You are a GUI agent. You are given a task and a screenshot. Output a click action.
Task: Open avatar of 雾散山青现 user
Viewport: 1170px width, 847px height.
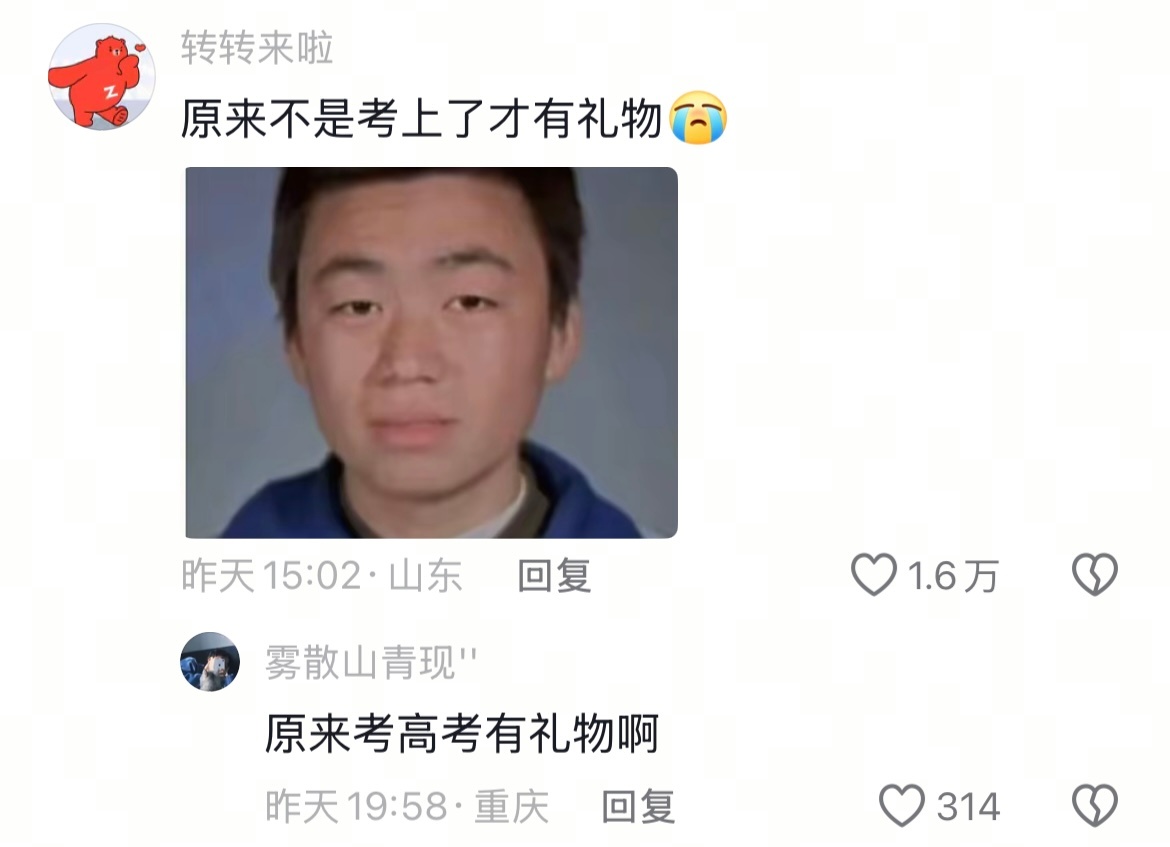(x=210, y=662)
